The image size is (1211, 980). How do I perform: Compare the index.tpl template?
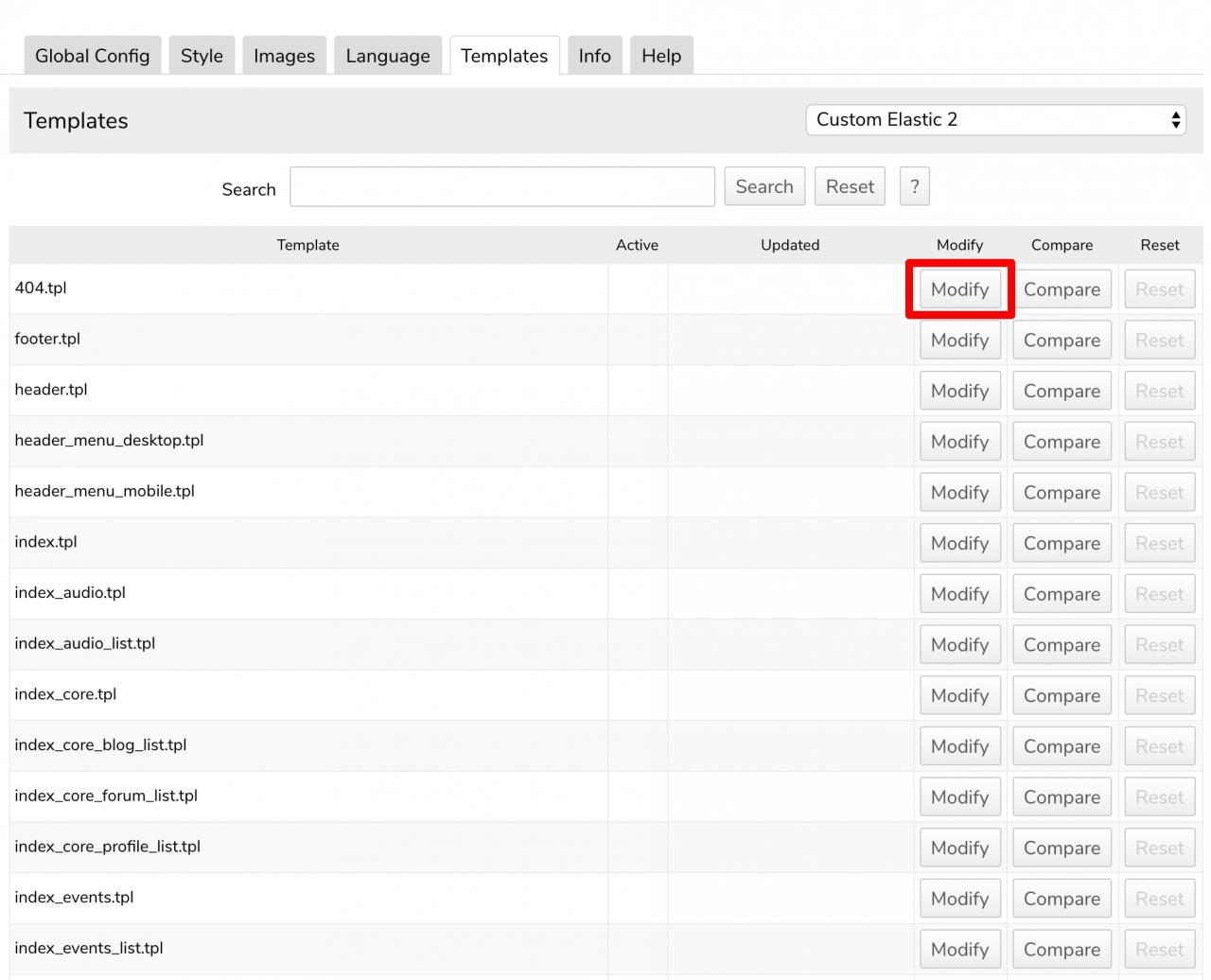pyautogui.click(x=1062, y=544)
